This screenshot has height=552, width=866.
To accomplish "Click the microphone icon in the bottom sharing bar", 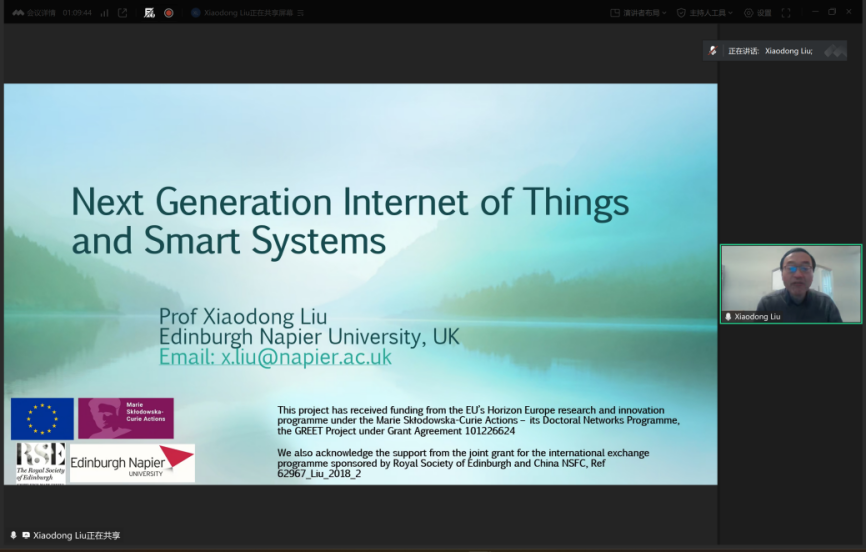I will click(13, 535).
